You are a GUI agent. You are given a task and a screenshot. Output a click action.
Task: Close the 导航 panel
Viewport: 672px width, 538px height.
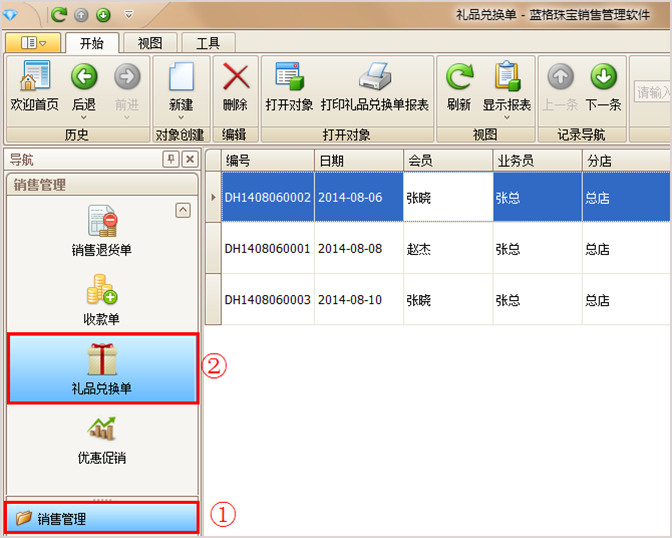[190, 159]
